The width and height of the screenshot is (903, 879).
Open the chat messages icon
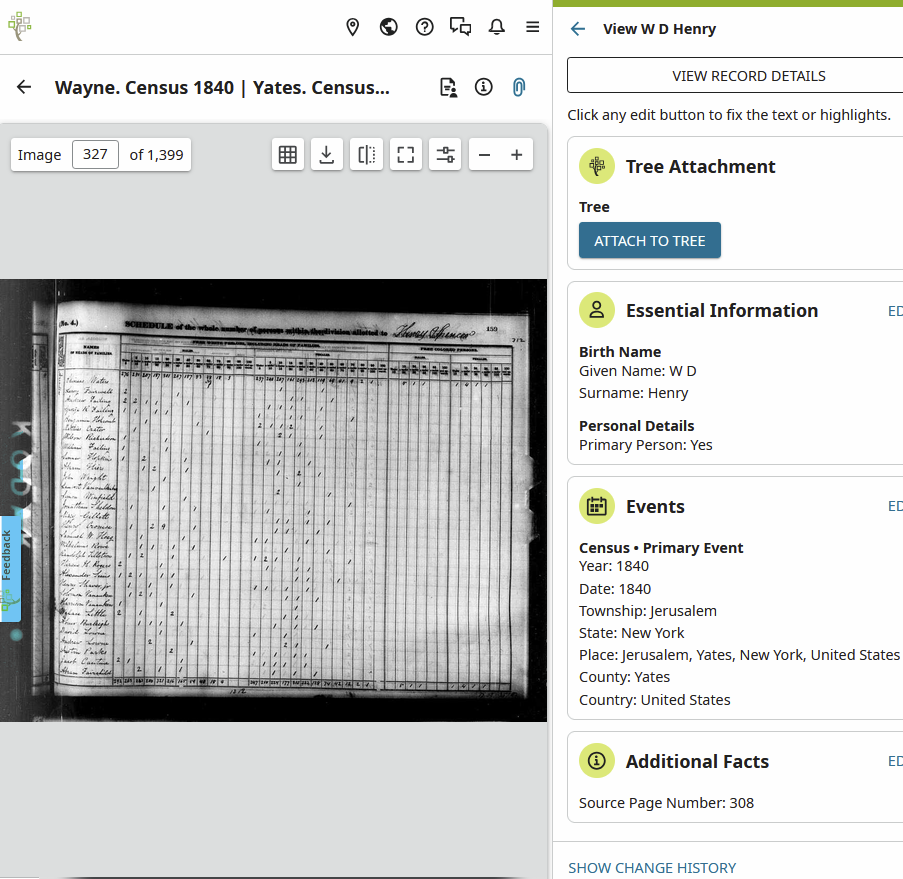460,27
